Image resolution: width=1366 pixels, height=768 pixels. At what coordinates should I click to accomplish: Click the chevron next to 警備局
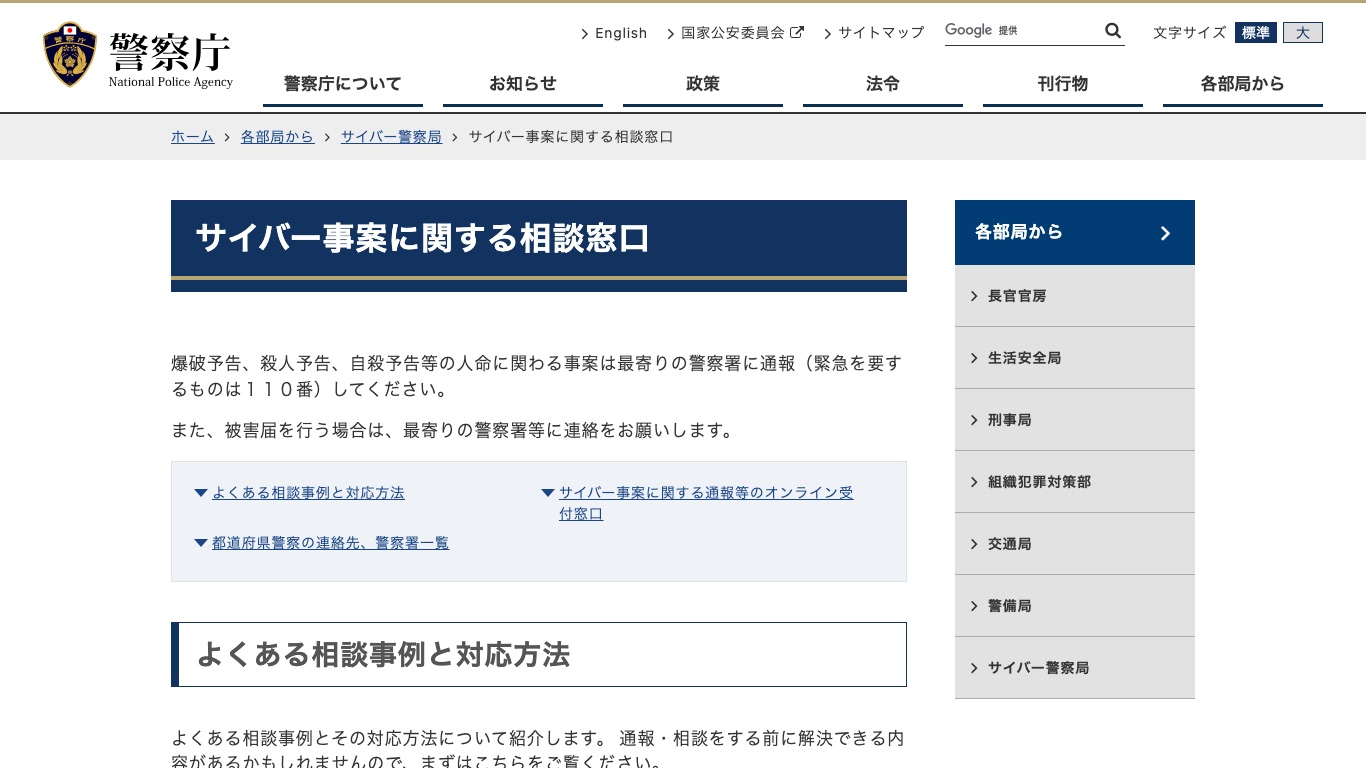point(974,606)
